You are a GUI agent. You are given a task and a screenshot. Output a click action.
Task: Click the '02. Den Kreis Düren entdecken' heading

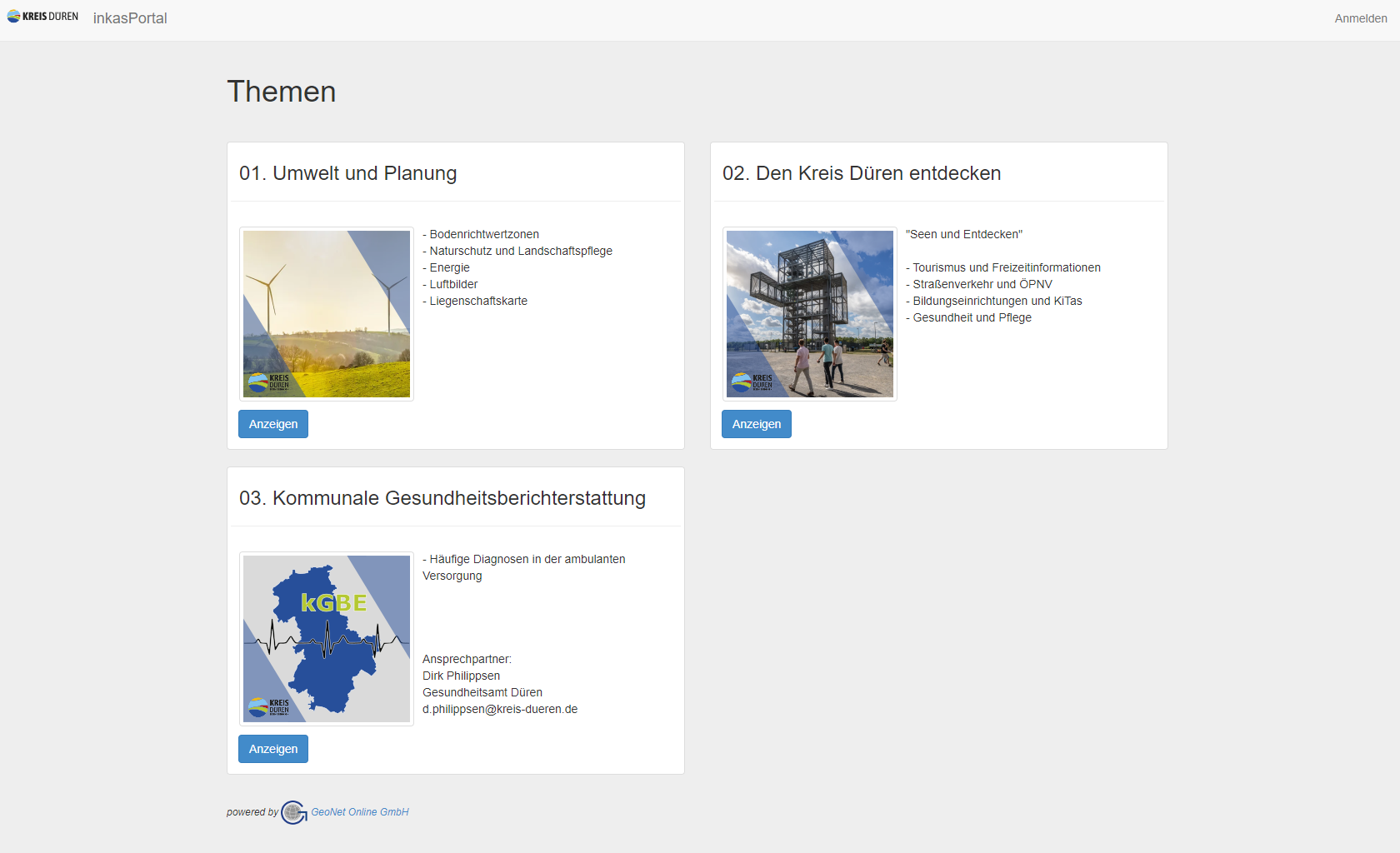click(x=861, y=173)
